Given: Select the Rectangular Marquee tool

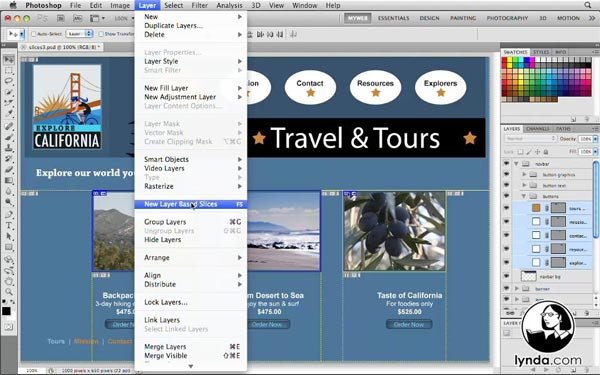Looking at the screenshot, I should [x=8, y=70].
